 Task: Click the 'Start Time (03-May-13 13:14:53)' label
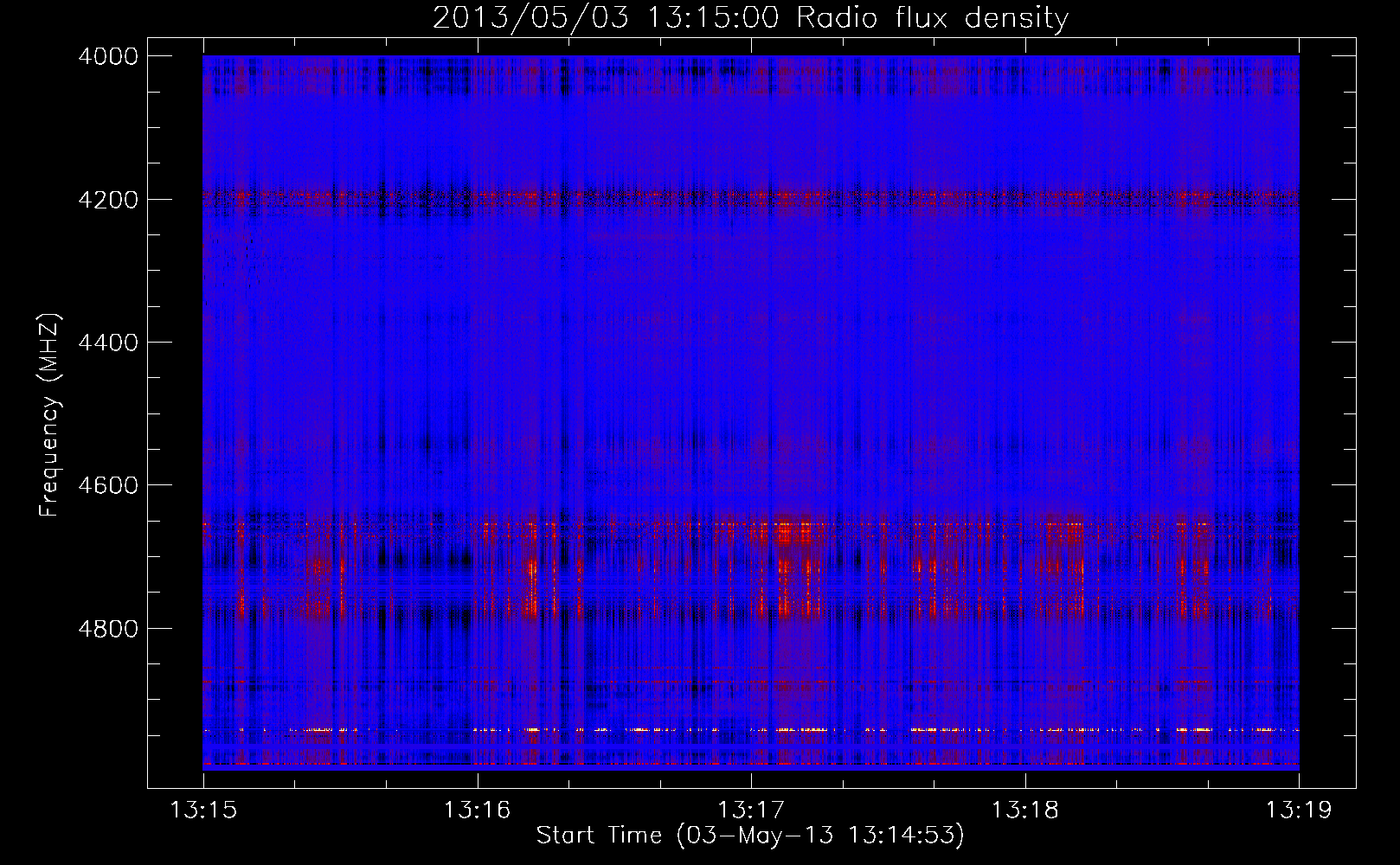coord(750,836)
